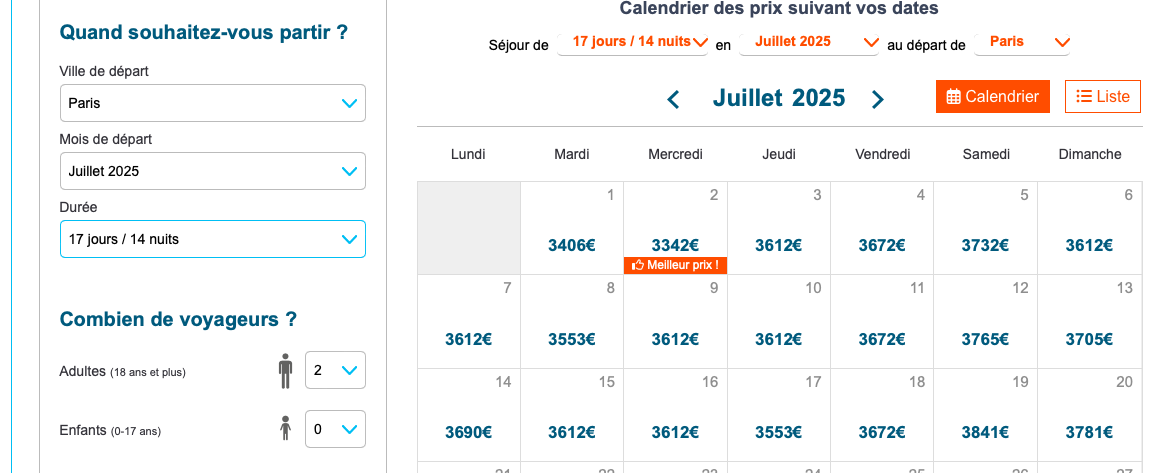Change the number of Adultes
The height and width of the screenshot is (473, 1165).
click(x=335, y=370)
